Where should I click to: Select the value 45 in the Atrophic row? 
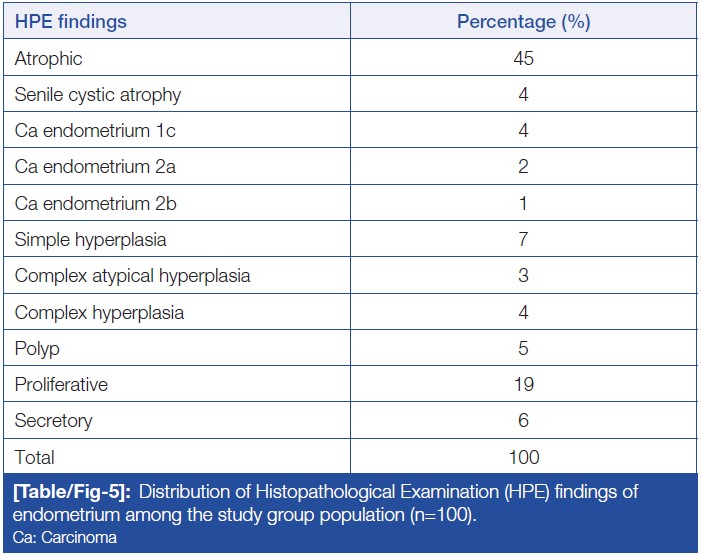pos(523,58)
